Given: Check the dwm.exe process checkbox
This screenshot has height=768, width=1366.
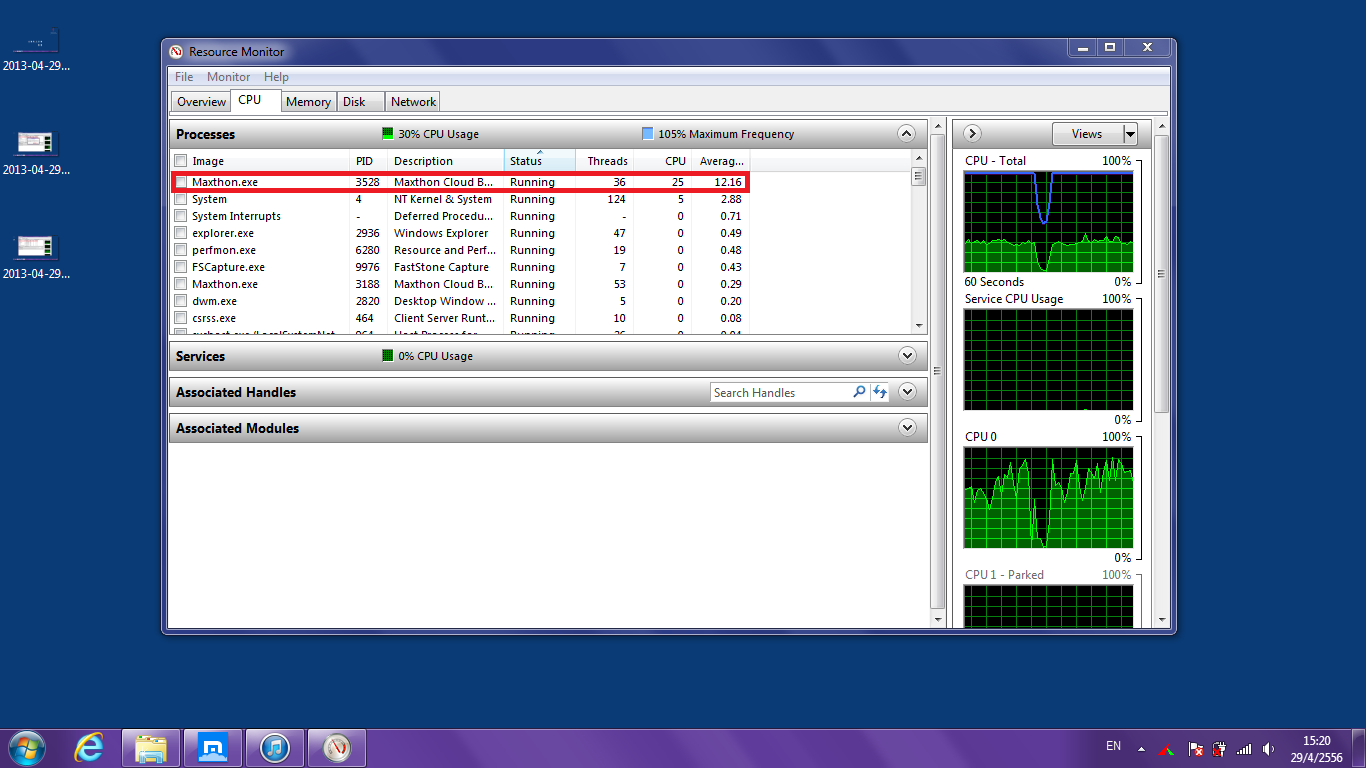Looking at the screenshot, I should [181, 301].
